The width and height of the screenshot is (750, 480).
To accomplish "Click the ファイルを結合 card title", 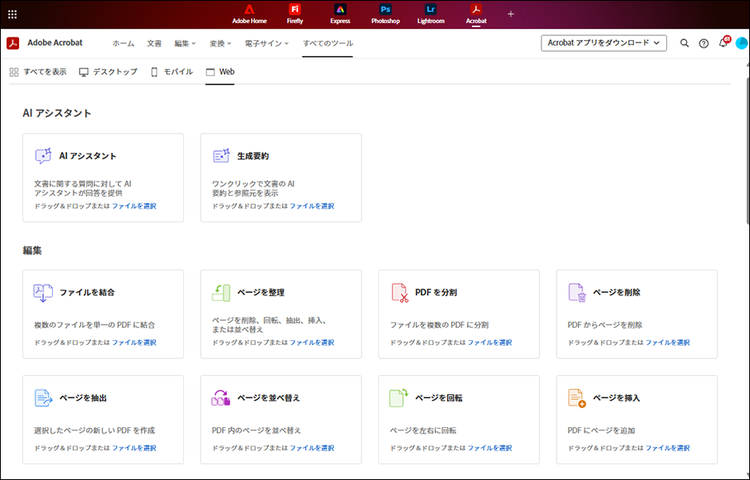I will click(x=87, y=293).
